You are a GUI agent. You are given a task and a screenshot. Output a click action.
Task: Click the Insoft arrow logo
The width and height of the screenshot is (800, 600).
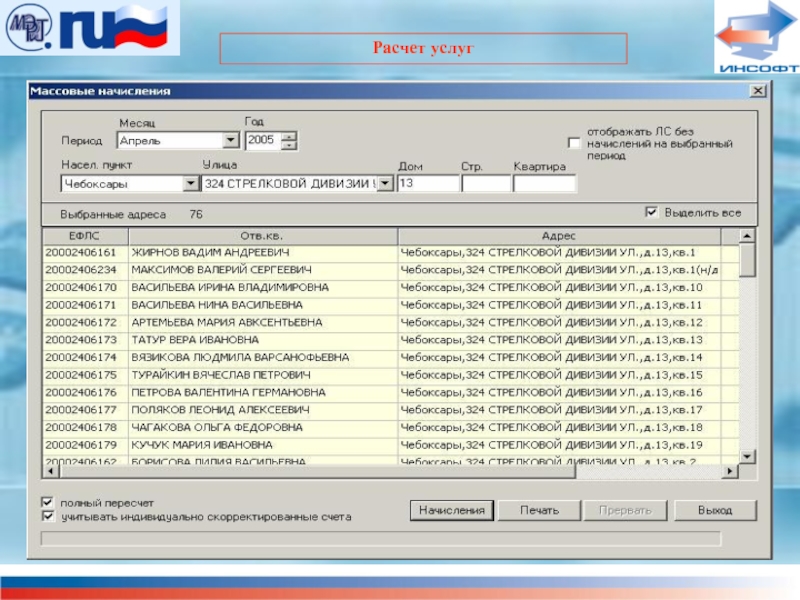pos(756,37)
